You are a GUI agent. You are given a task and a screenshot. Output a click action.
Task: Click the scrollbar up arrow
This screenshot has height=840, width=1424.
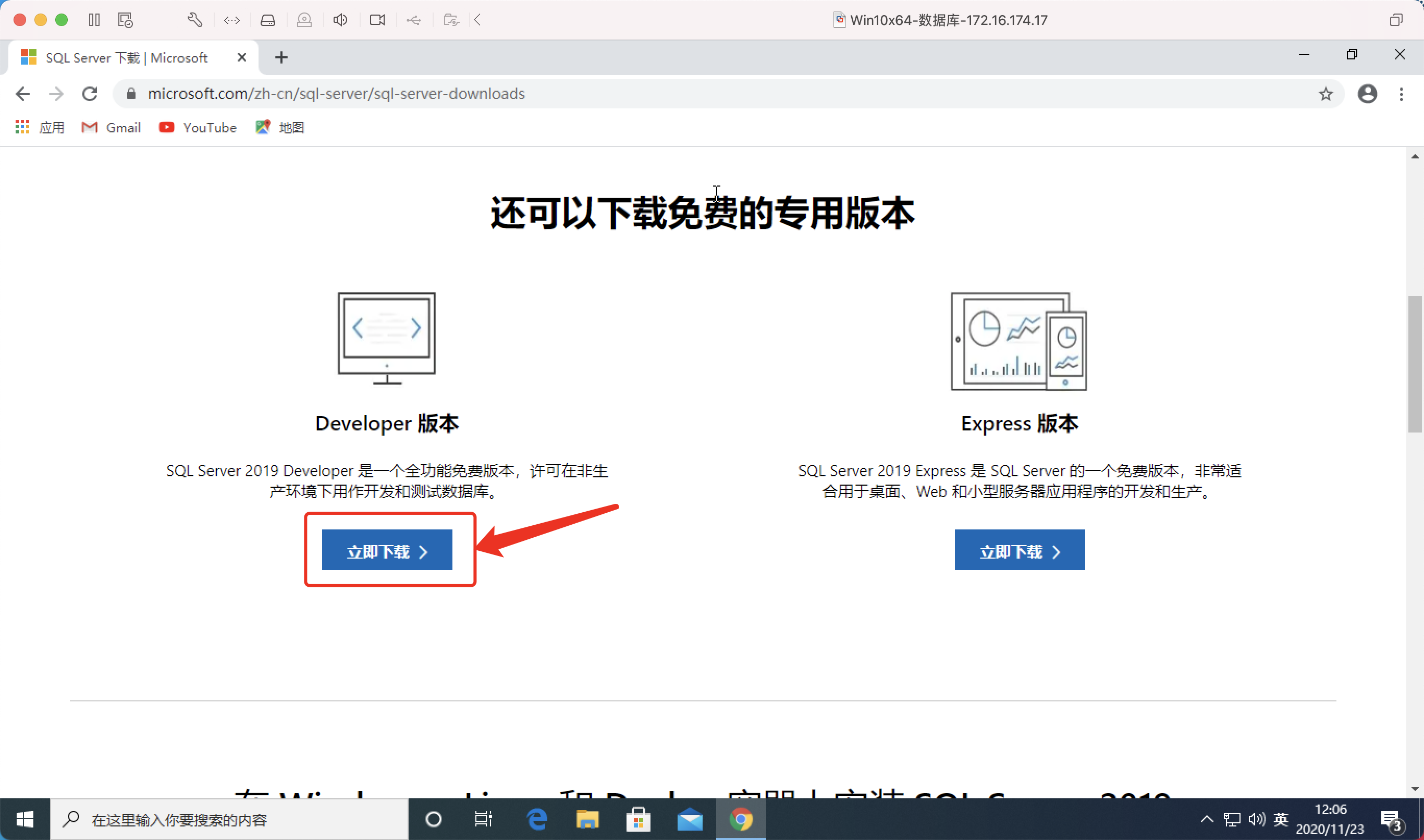click(1415, 156)
